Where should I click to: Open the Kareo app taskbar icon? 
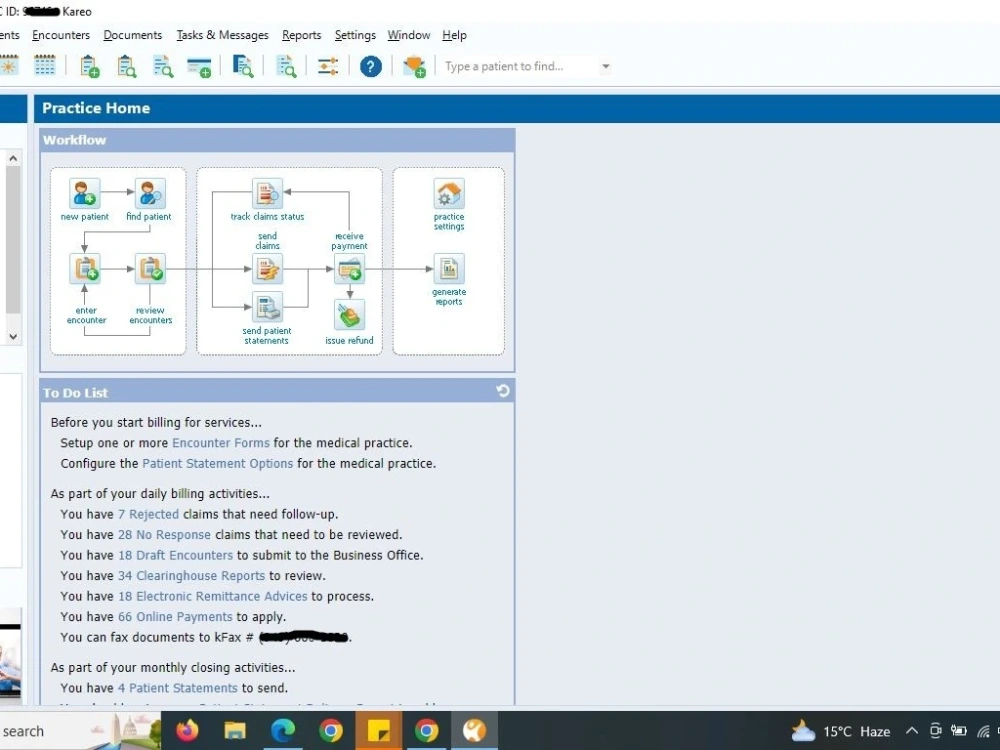(x=474, y=730)
